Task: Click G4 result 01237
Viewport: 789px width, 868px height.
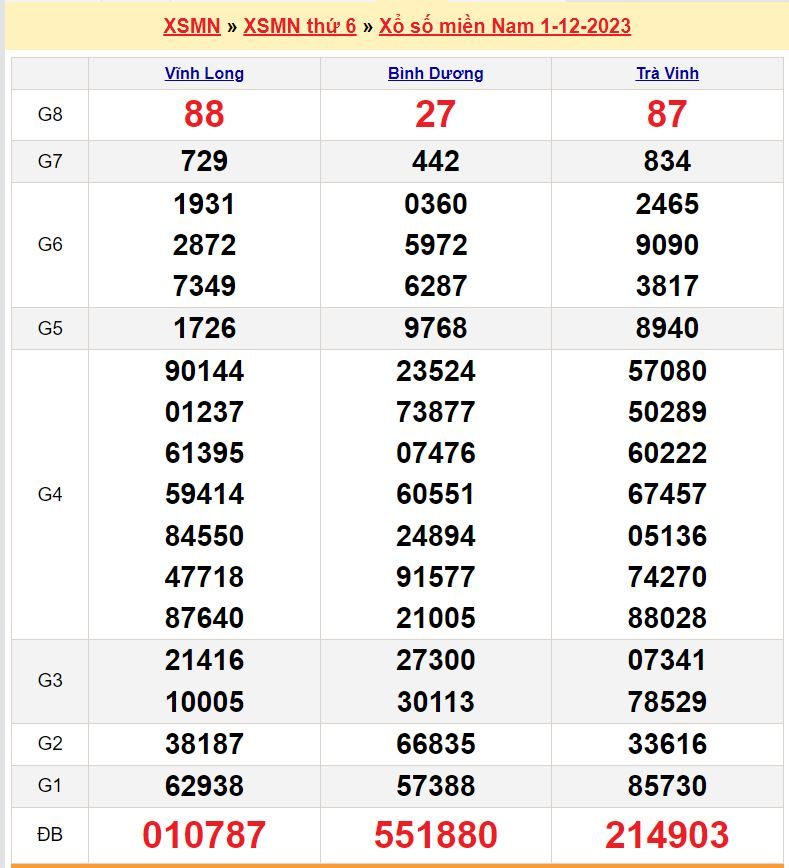Action: pyautogui.click(x=204, y=412)
